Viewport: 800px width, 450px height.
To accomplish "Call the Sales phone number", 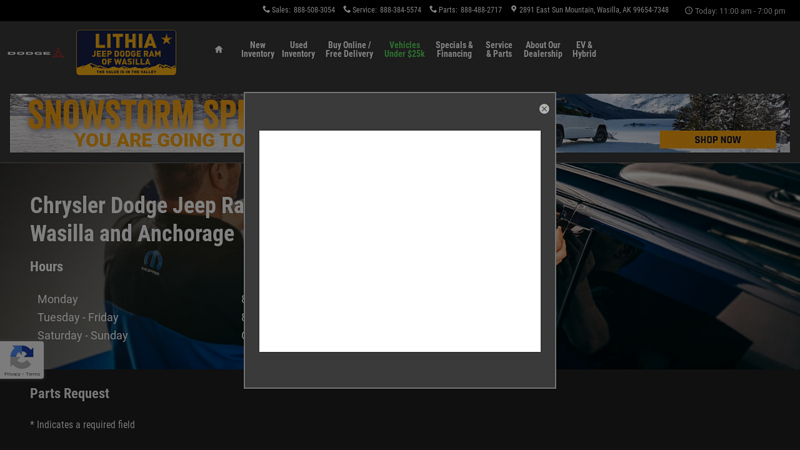I will pos(313,10).
